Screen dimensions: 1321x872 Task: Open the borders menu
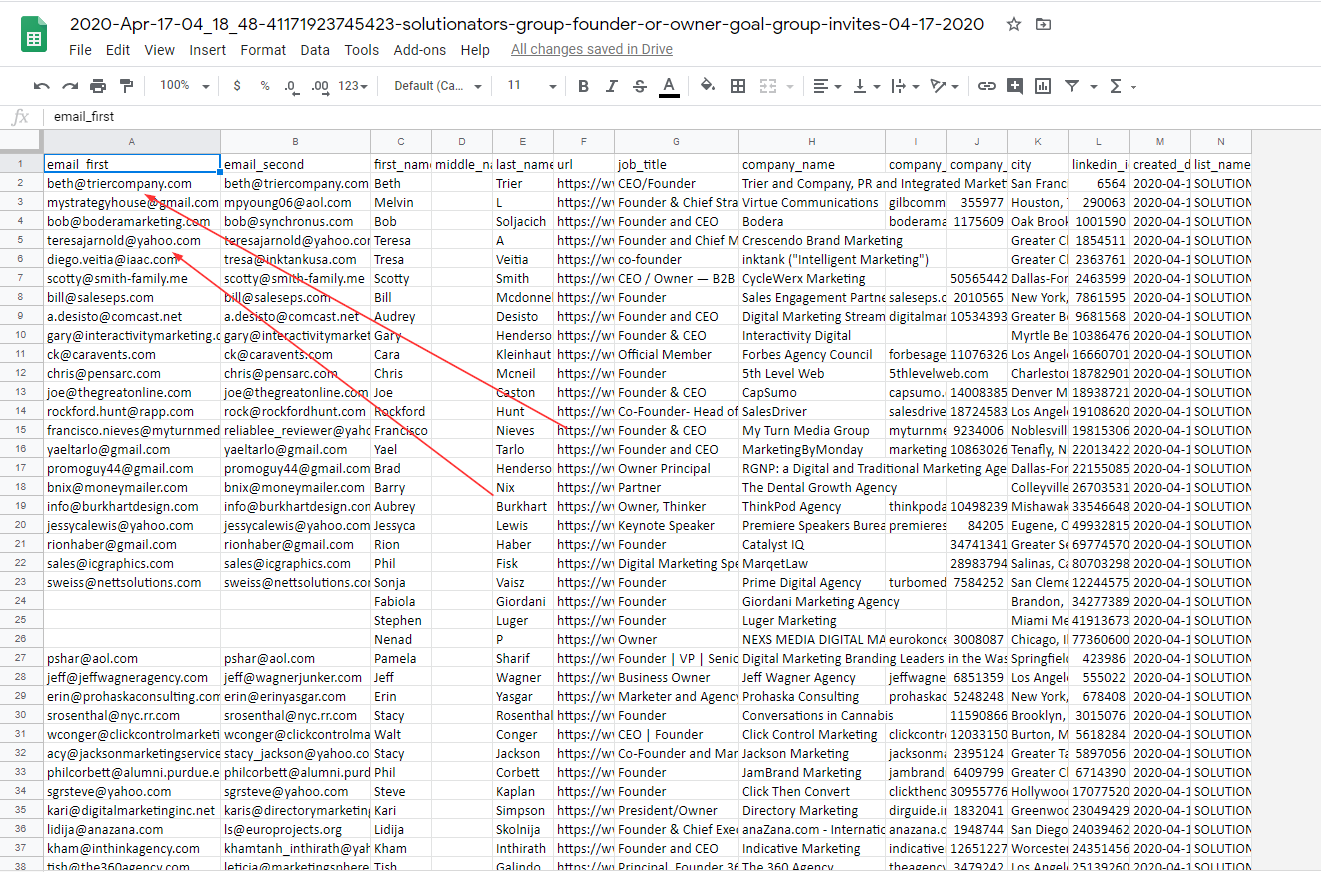click(738, 86)
